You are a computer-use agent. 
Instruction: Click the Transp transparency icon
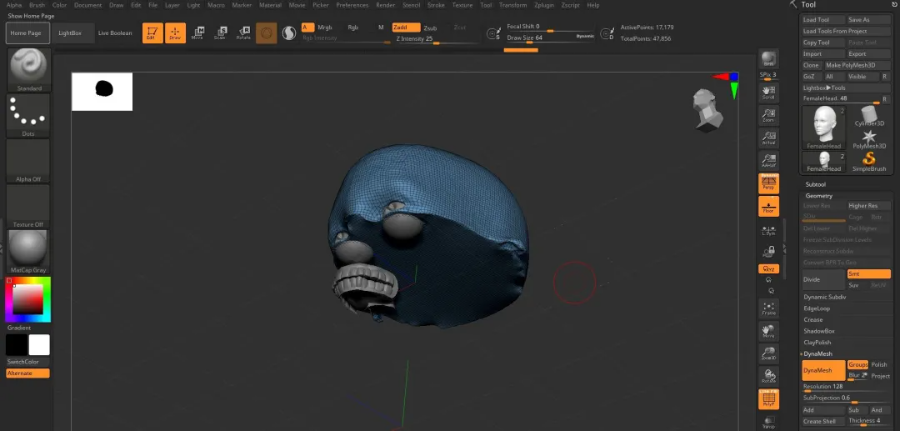(768, 422)
